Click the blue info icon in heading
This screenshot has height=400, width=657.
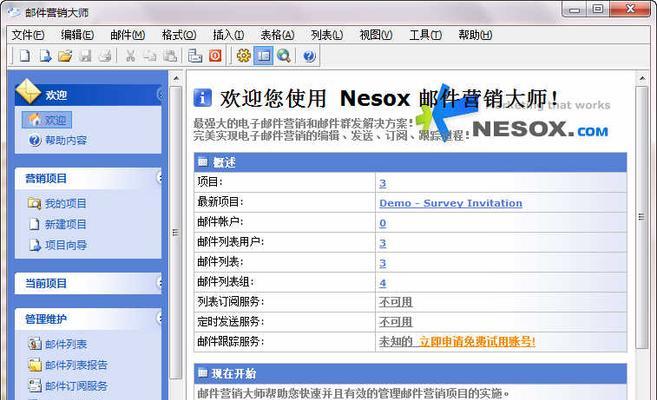point(202,98)
